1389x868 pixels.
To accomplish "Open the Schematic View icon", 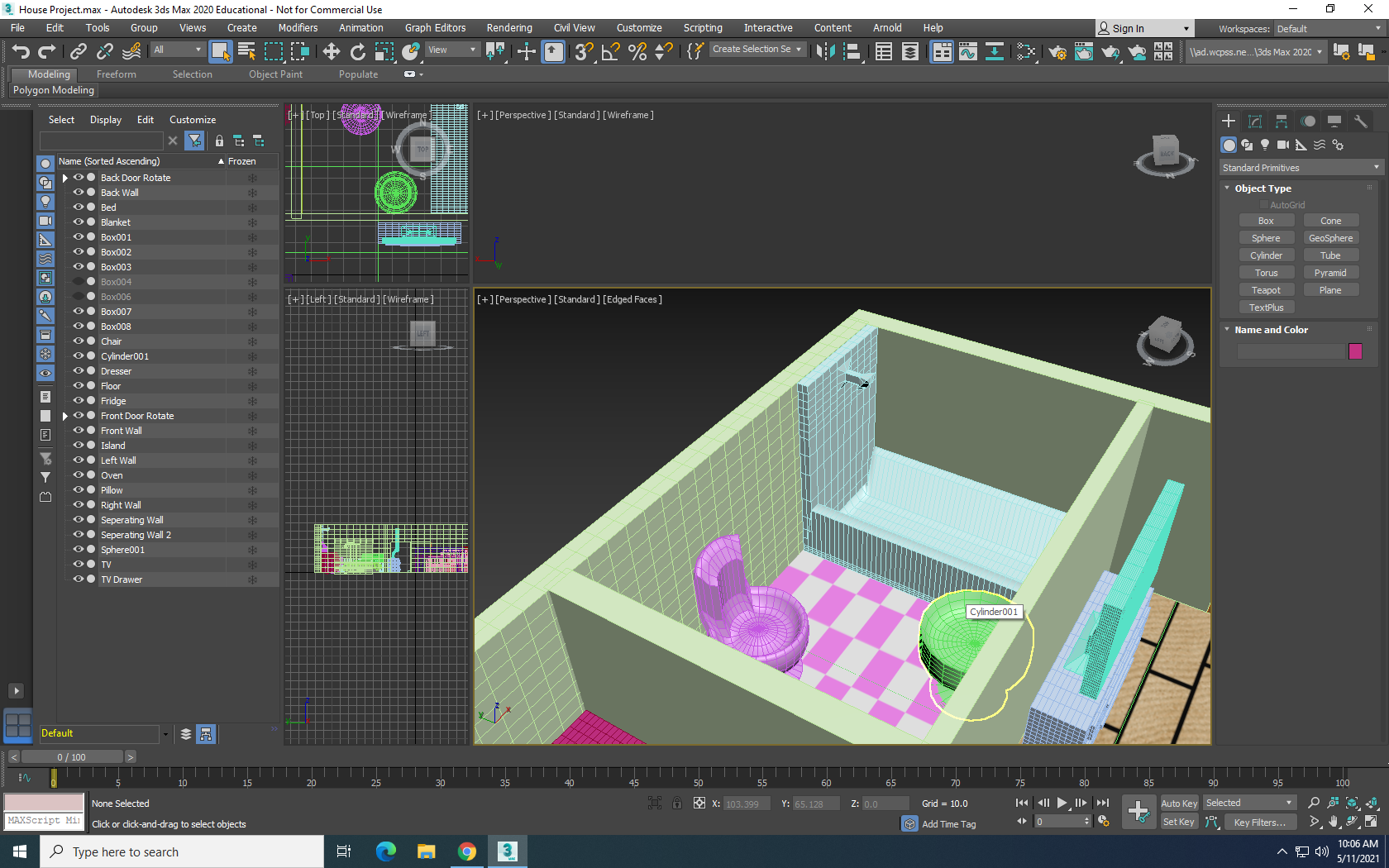I will (994, 51).
